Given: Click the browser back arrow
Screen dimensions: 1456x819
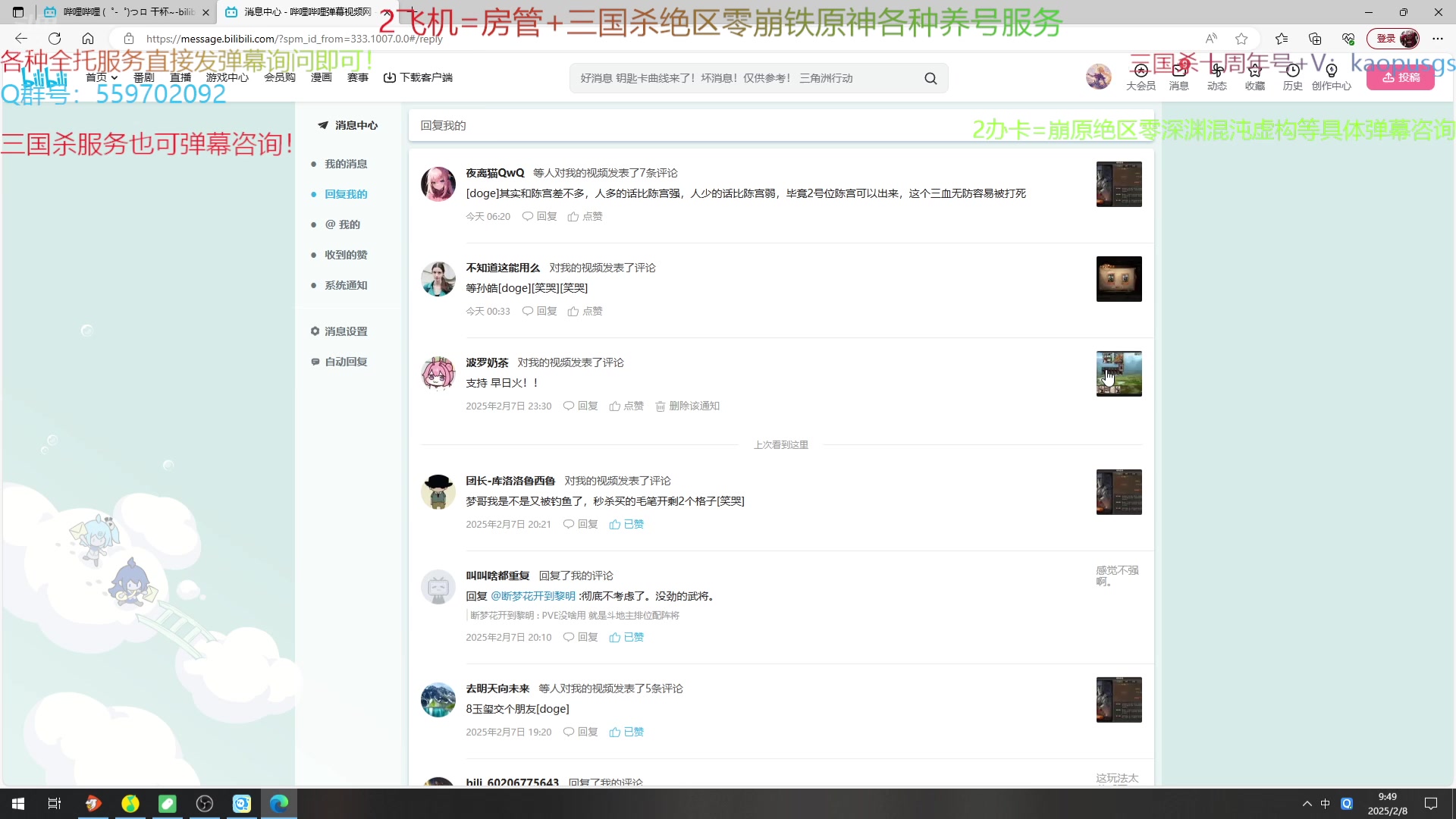Looking at the screenshot, I should (x=21, y=39).
